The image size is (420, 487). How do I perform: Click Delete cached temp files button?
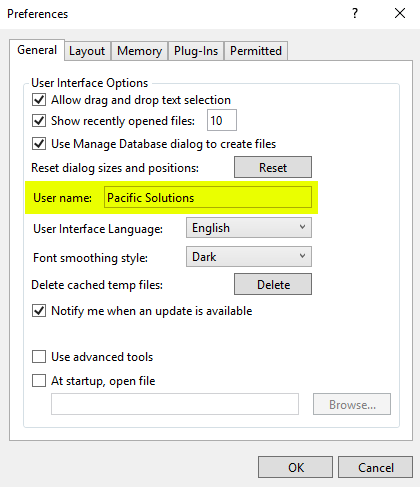[x=273, y=284]
